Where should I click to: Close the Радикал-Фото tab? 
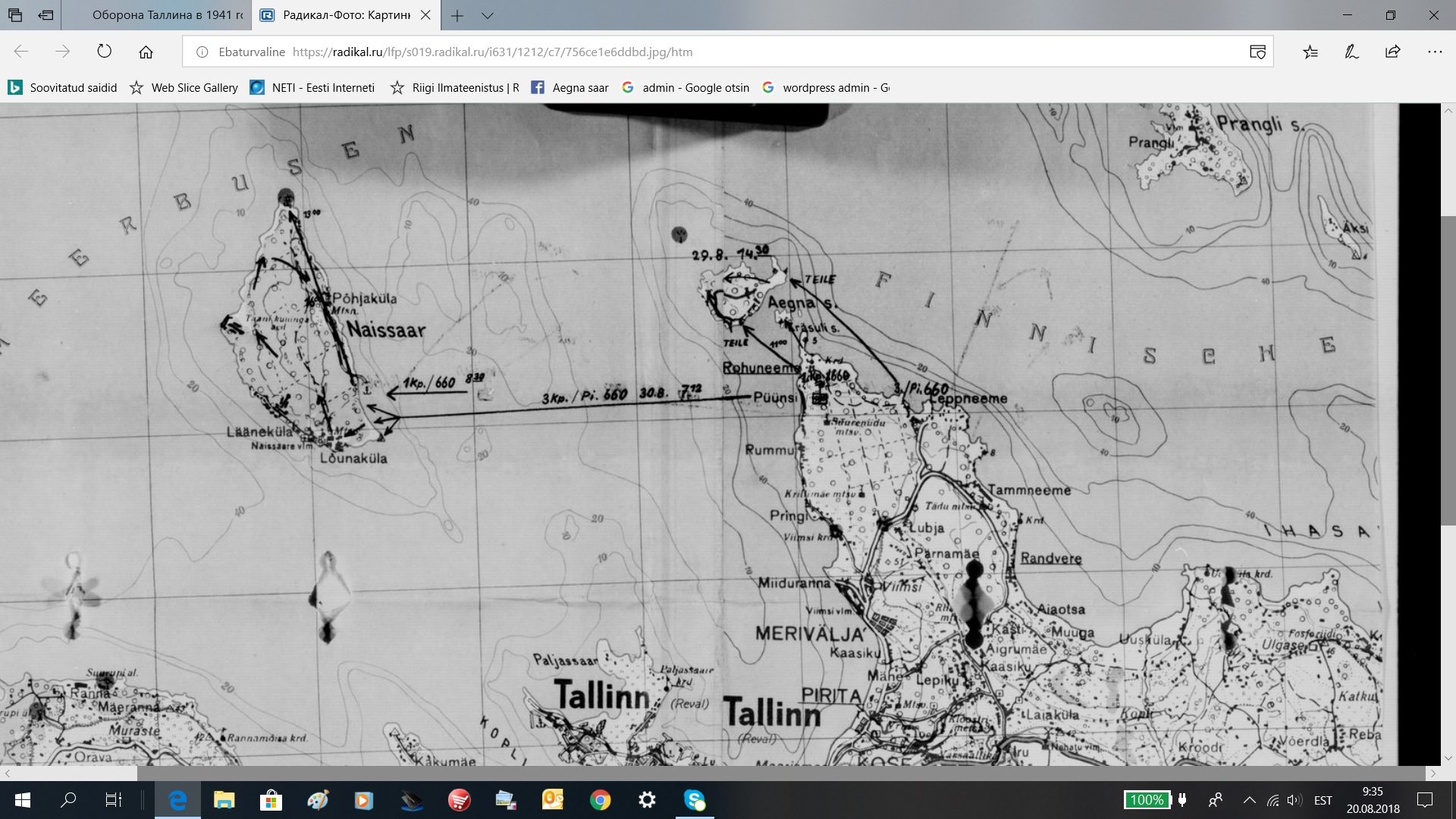pyautogui.click(x=425, y=15)
